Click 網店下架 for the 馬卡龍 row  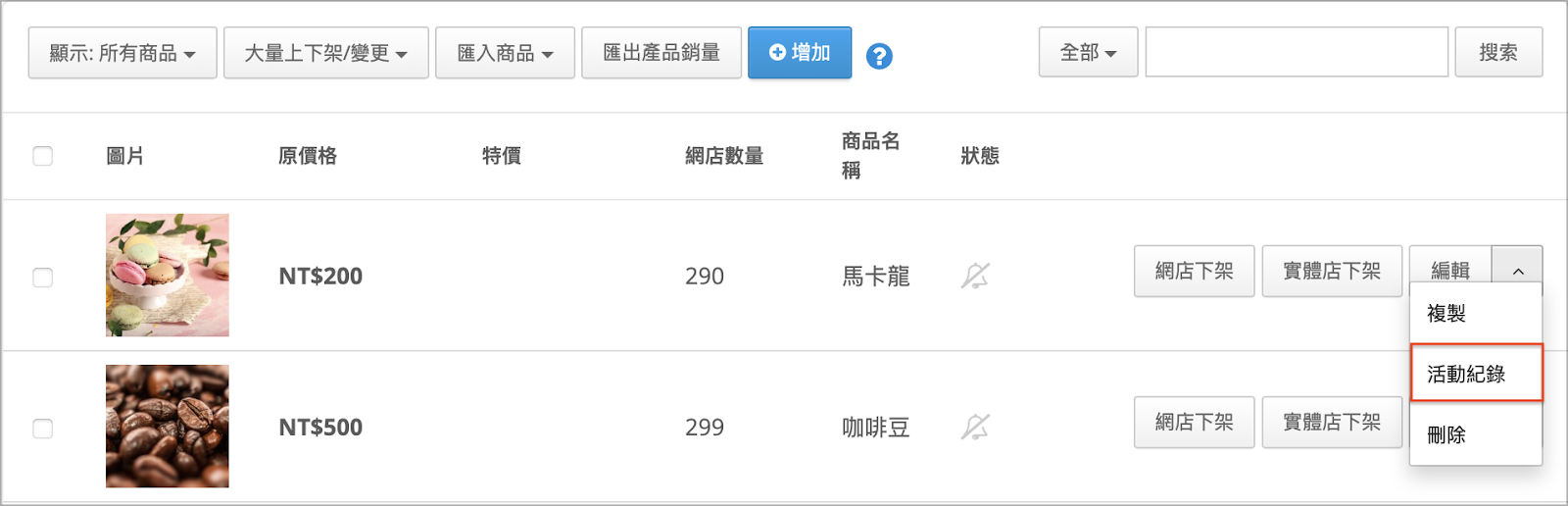pyautogui.click(x=1194, y=271)
